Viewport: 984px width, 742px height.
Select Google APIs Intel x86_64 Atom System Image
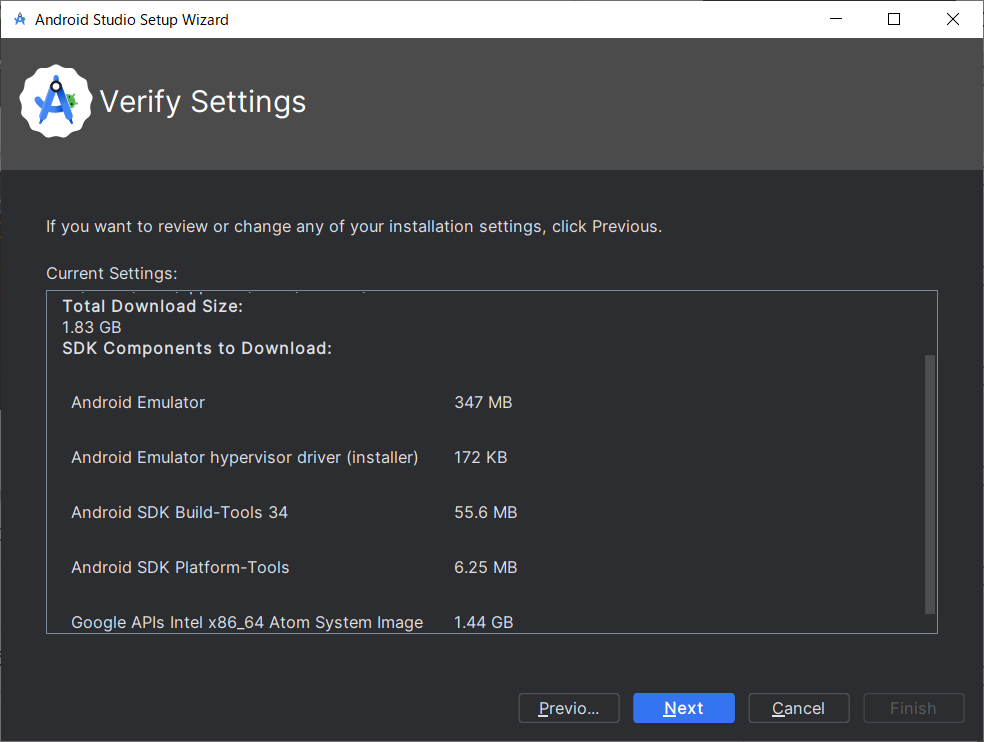tap(247, 622)
